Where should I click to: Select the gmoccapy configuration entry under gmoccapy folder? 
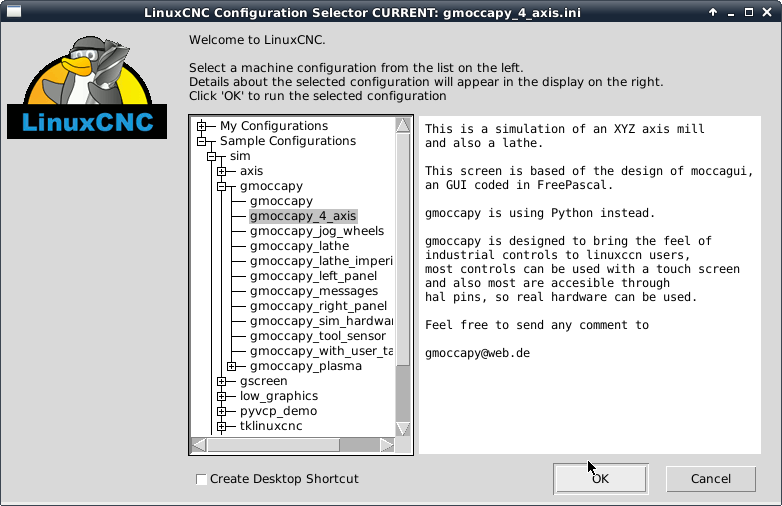281,201
